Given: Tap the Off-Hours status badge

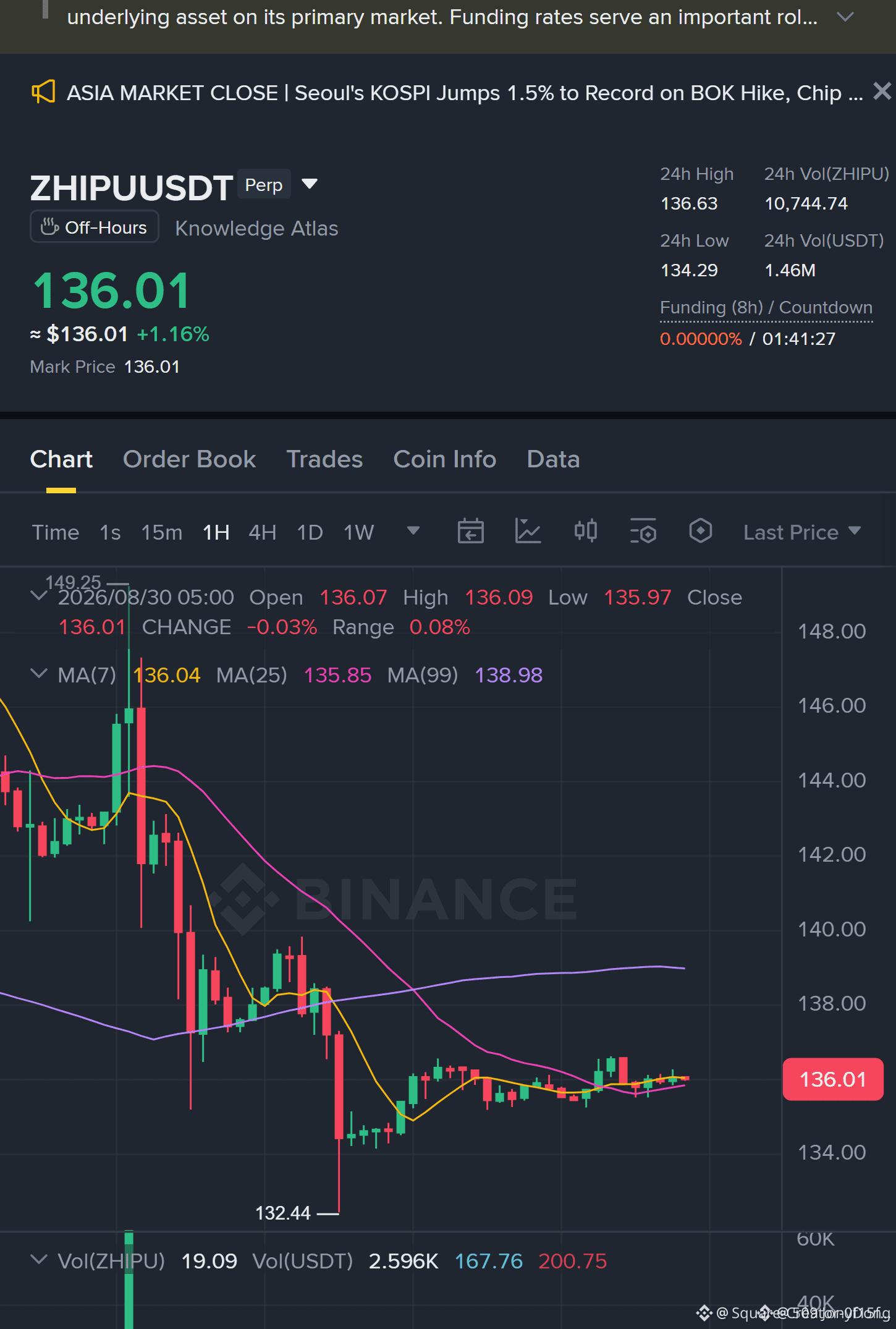Looking at the screenshot, I should point(95,227).
